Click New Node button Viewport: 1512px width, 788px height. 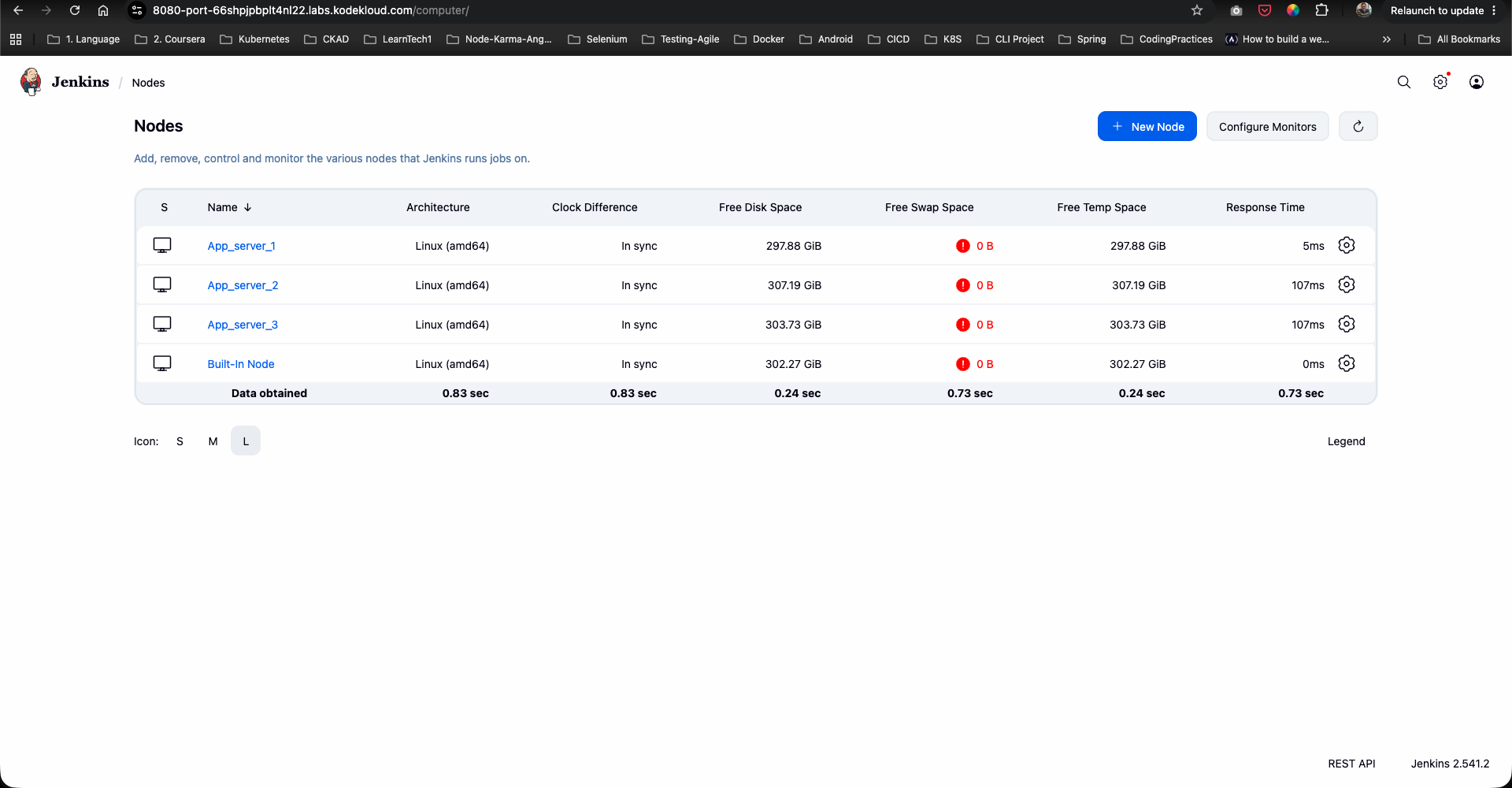[x=1147, y=126]
